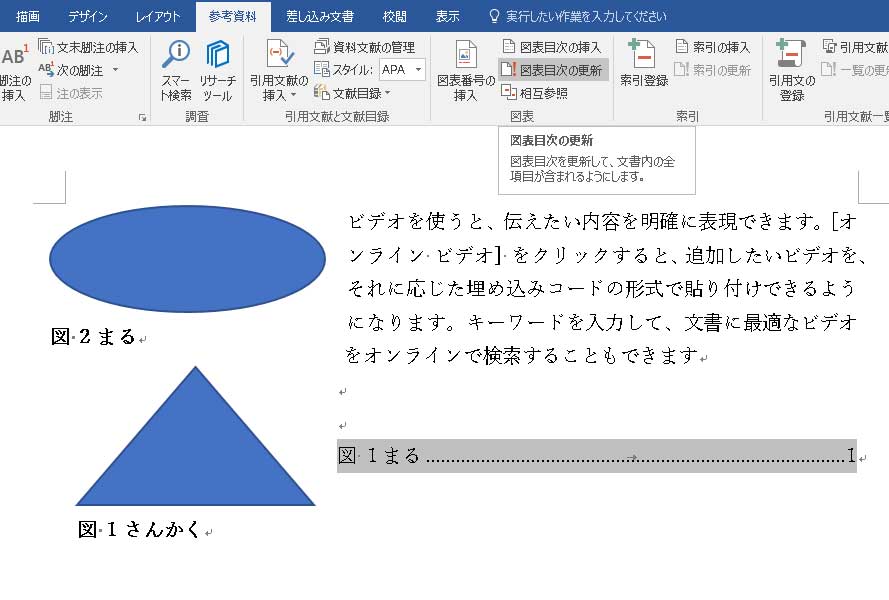The height and width of the screenshot is (600, 889).
Task: Select the blue ellipse shape
Action: click(187, 259)
